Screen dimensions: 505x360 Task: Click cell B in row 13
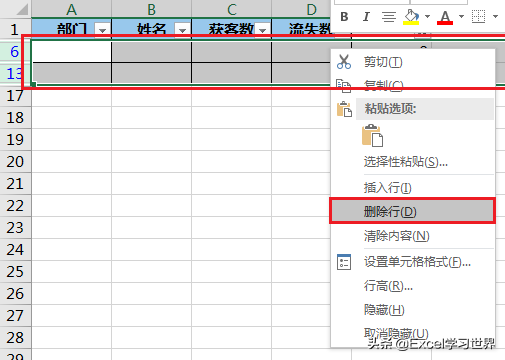[x=151, y=73]
